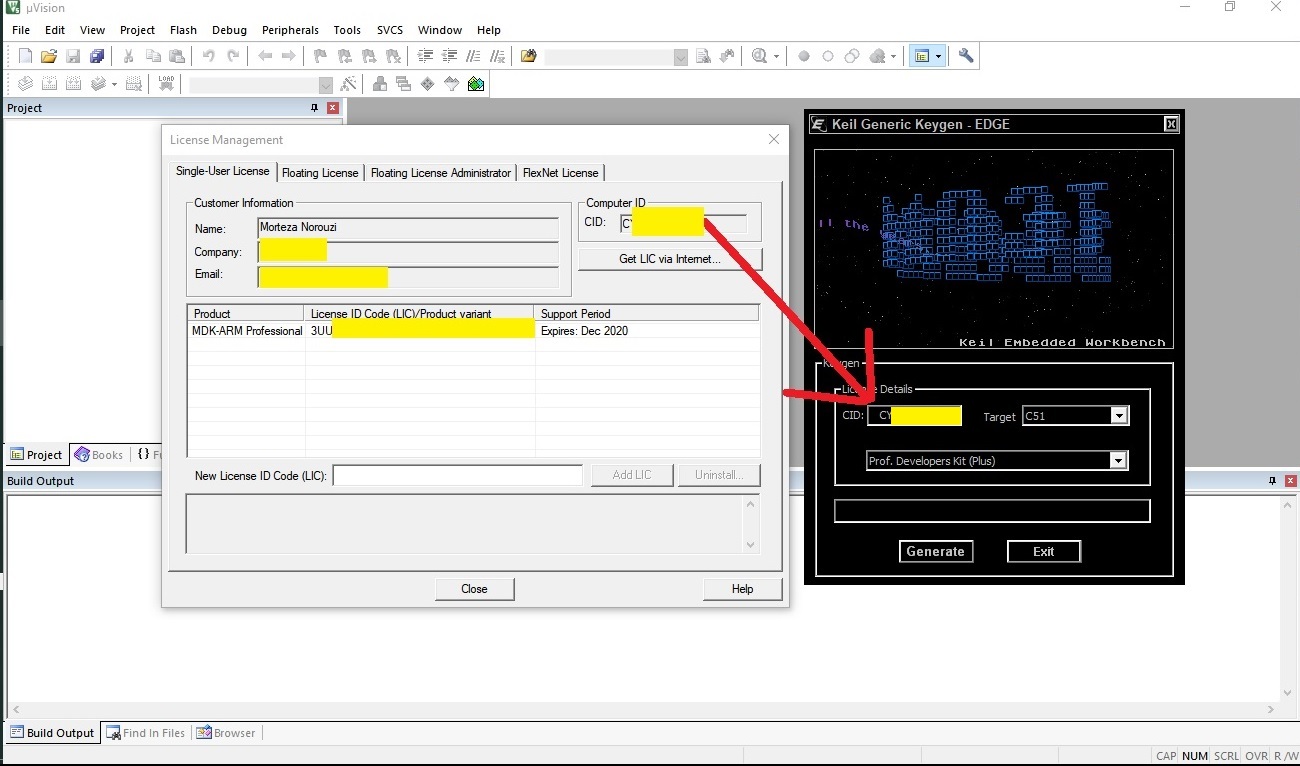Toggle auto-hide pin on Project panel
The image size is (1300, 766).
[314, 108]
